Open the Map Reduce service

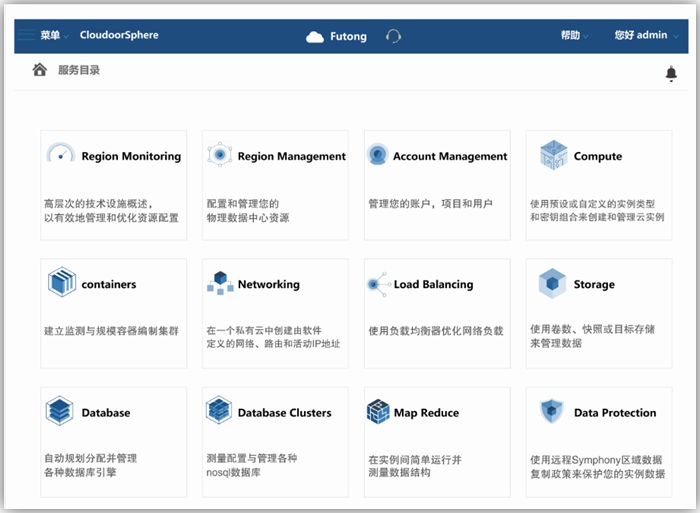[x=426, y=412]
